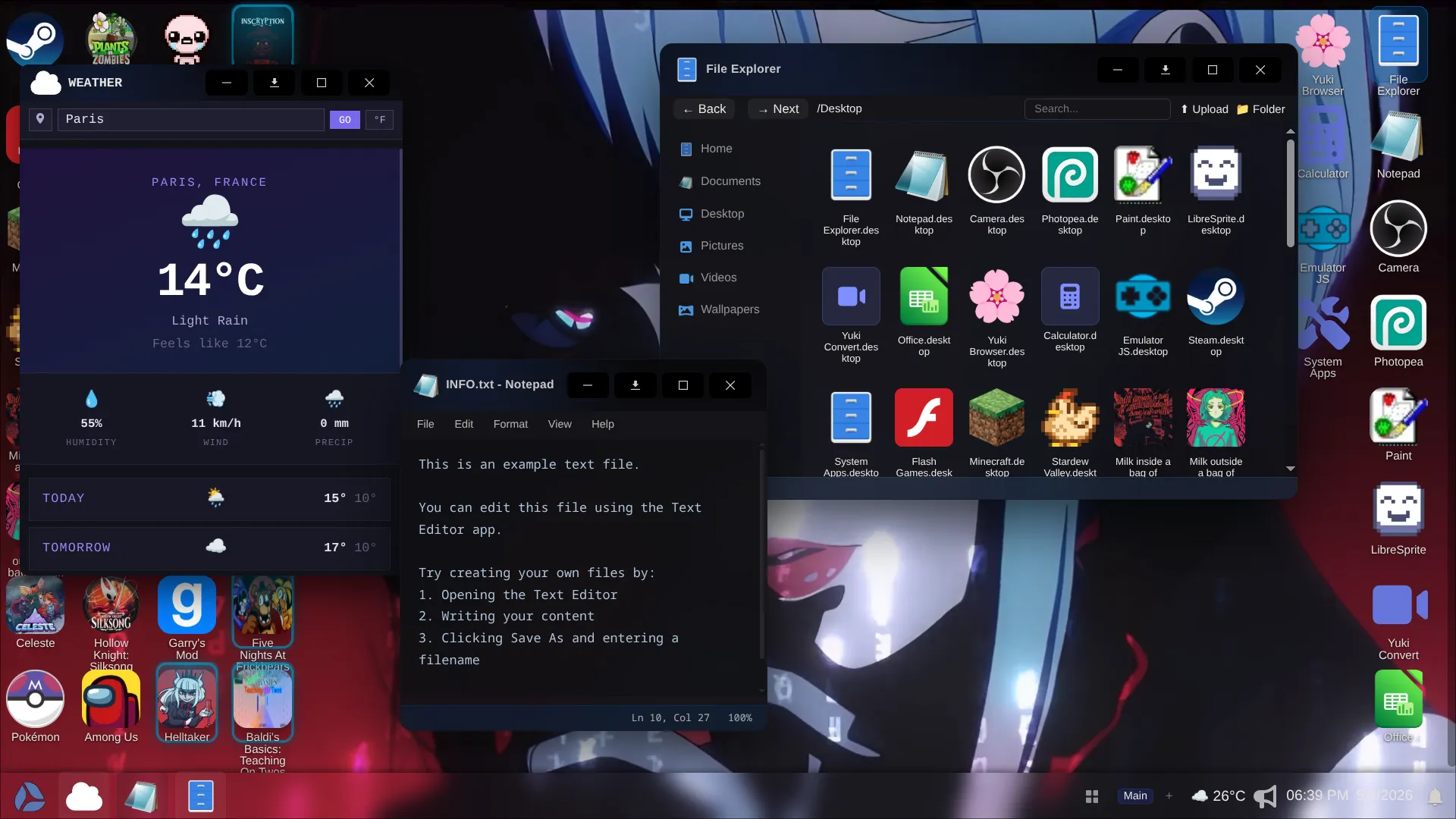Open Steam icon on desktop top-left

[x=35, y=38]
